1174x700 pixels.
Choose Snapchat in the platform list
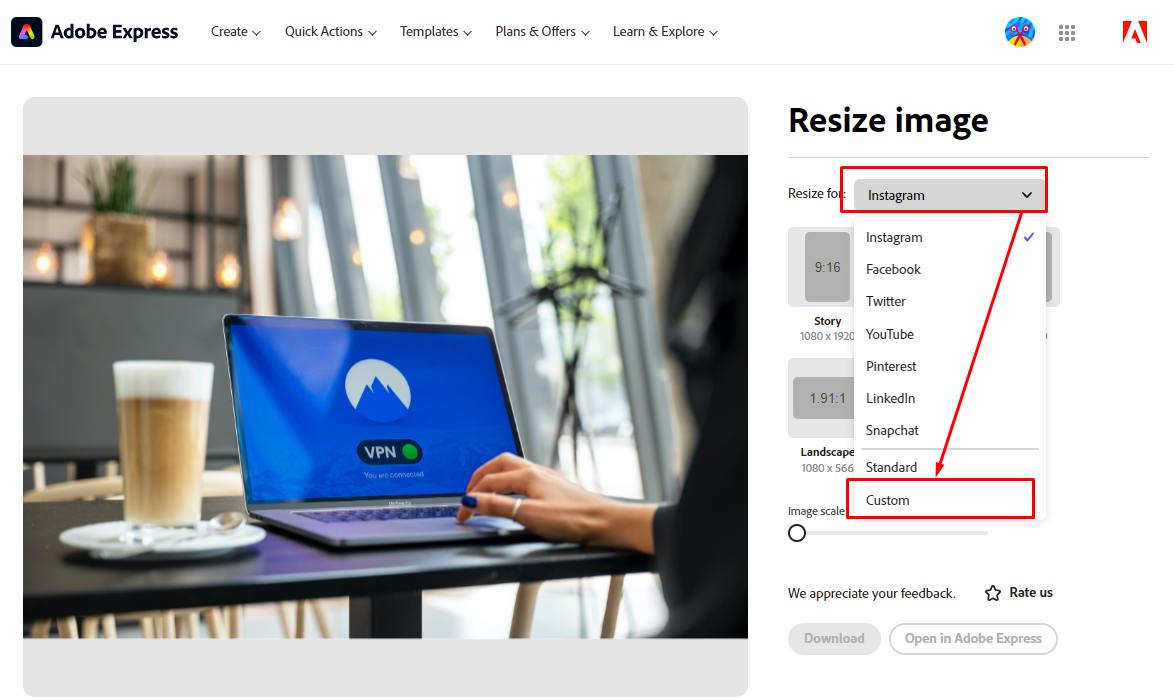[891, 430]
